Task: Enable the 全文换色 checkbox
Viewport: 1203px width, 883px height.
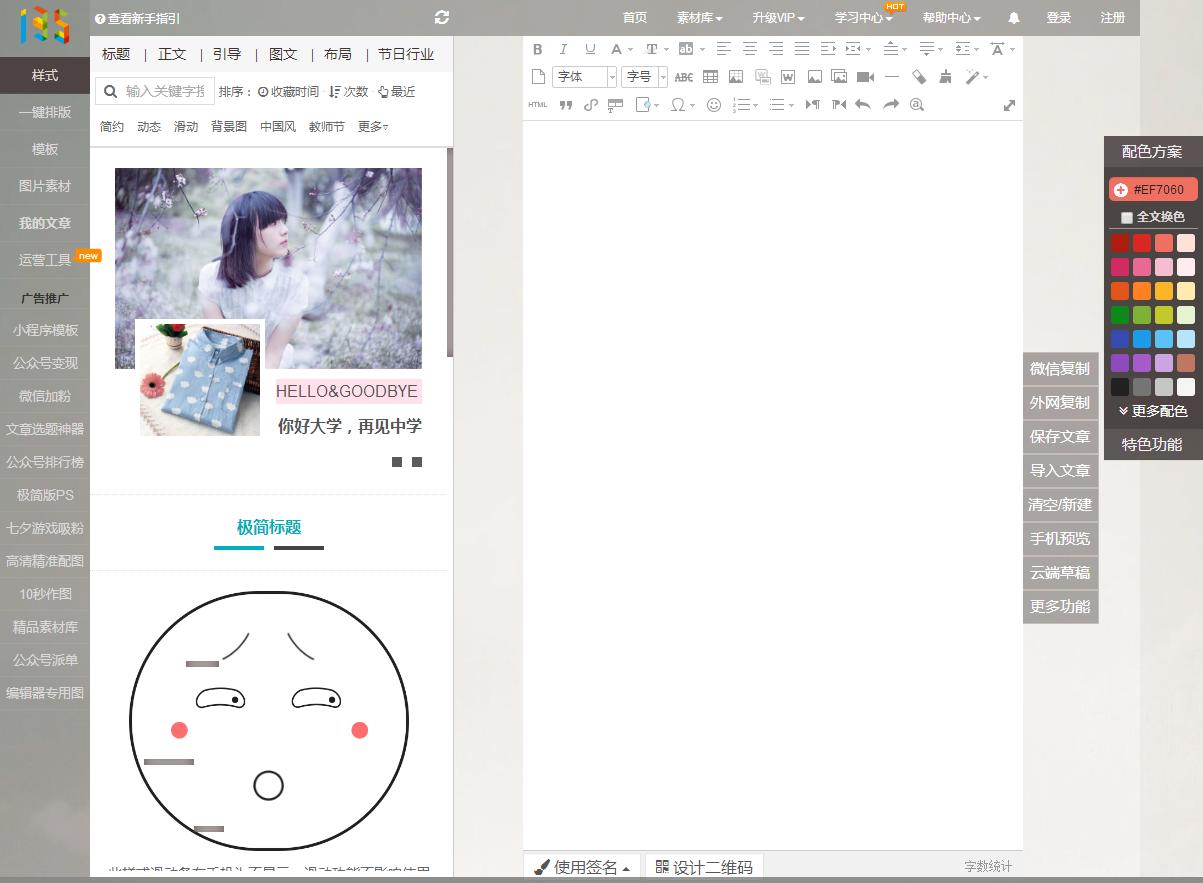Action: 1127,217
